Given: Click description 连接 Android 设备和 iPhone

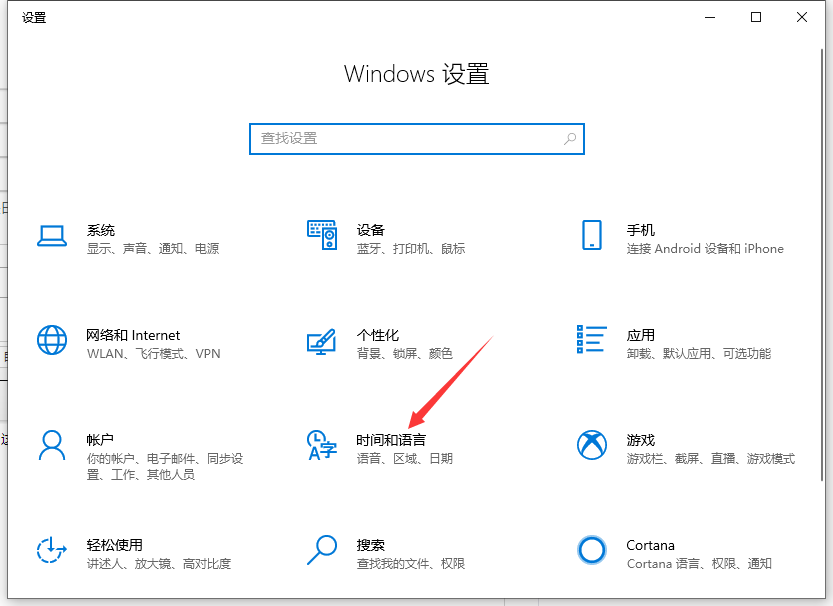Looking at the screenshot, I should pyautogui.click(x=705, y=249).
